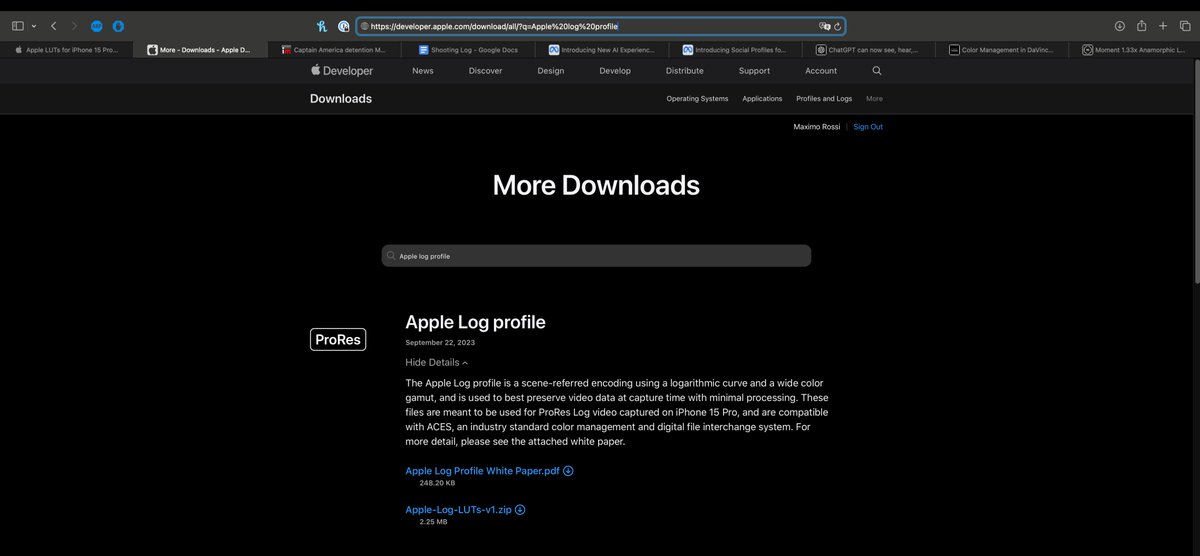Reload the page with the refresh icon
The height and width of the screenshot is (556, 1200).
[x=837, y=27]
